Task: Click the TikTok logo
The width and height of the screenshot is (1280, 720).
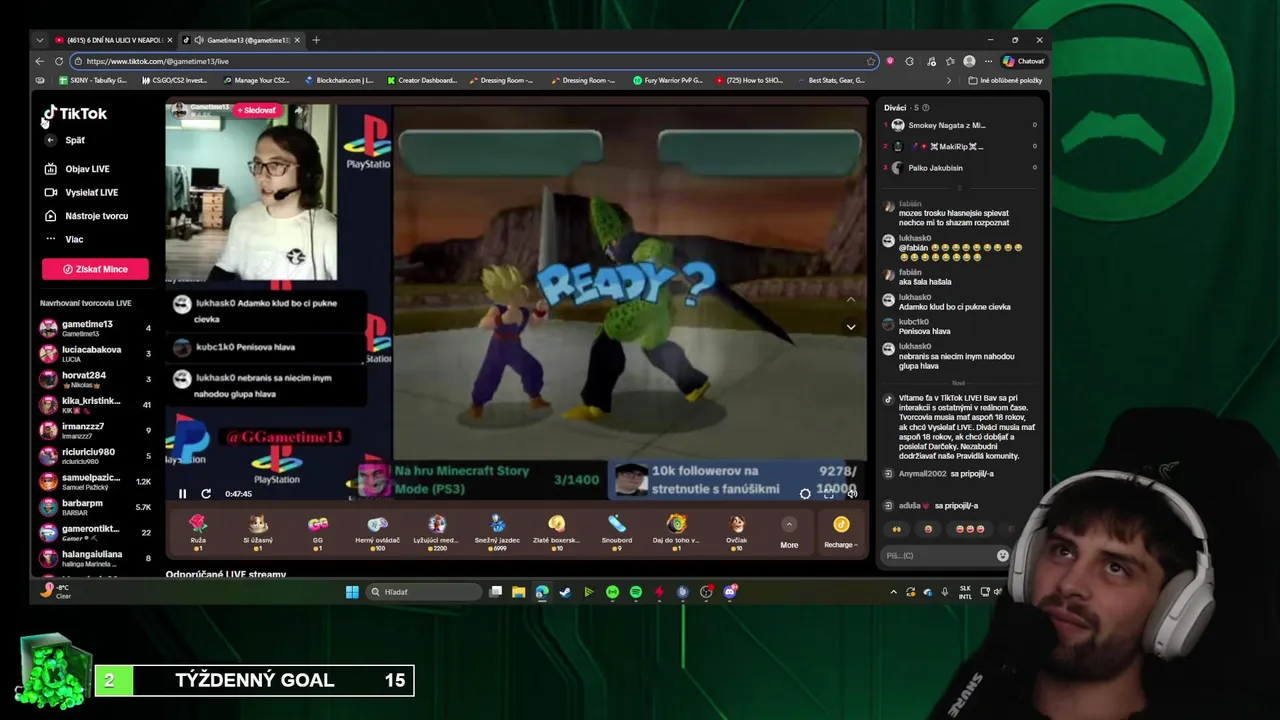Action: click(75, 114)
